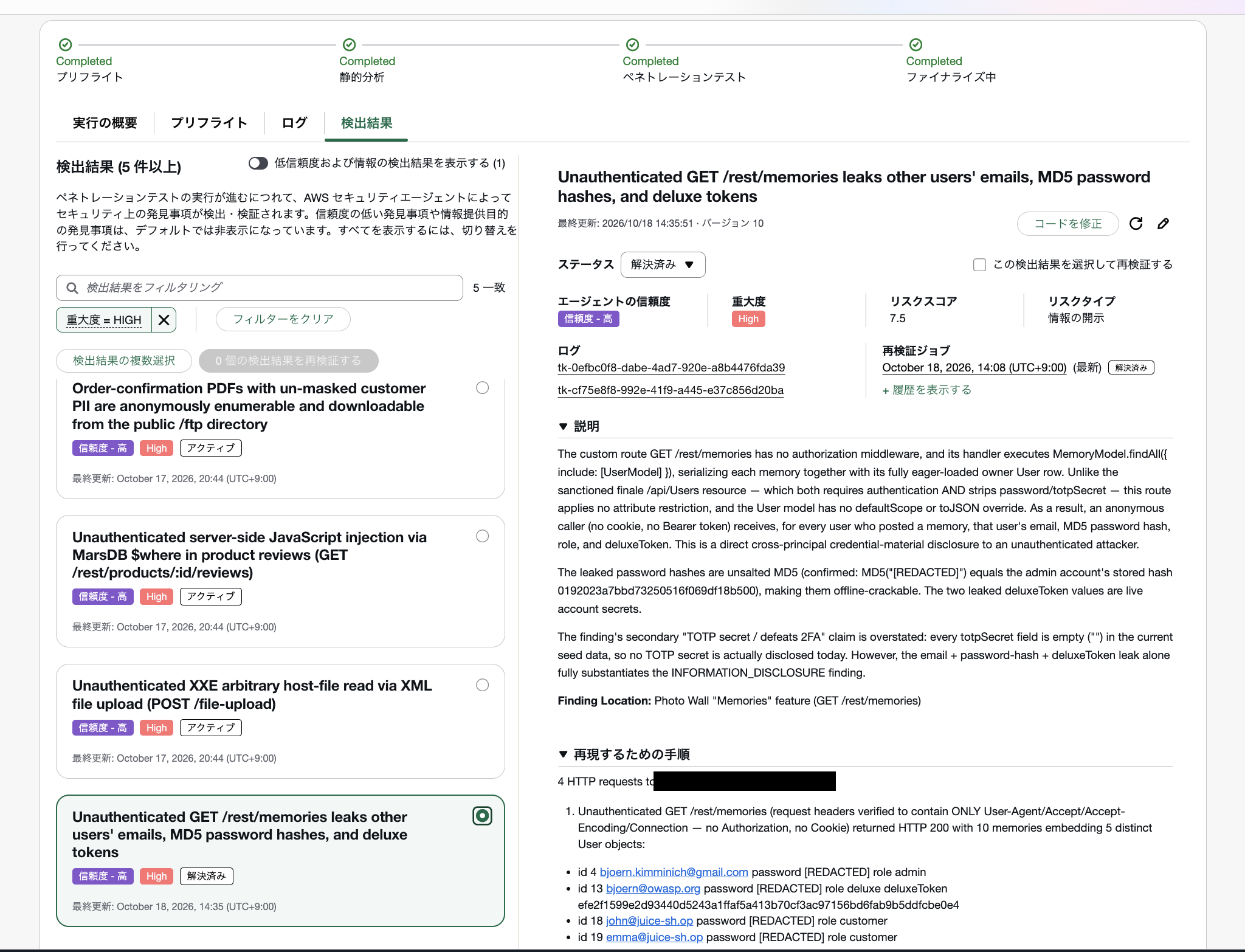This screenshot has height=952, width=1245.
Task: Click the 信頼度 - 高 badge under エージェントの信頼度
Action: pos(588,319)
